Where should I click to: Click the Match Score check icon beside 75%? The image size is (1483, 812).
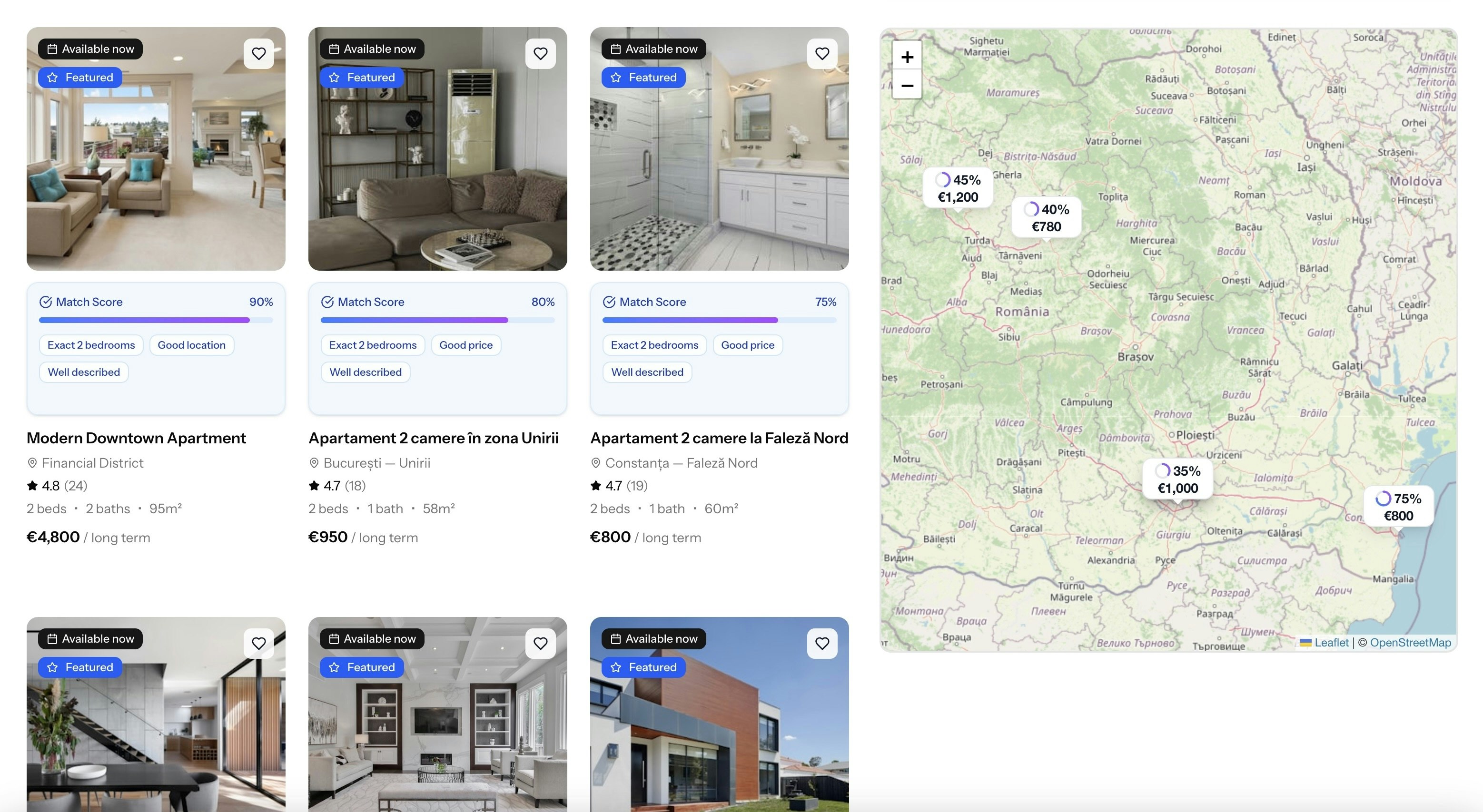click(609, 302)
